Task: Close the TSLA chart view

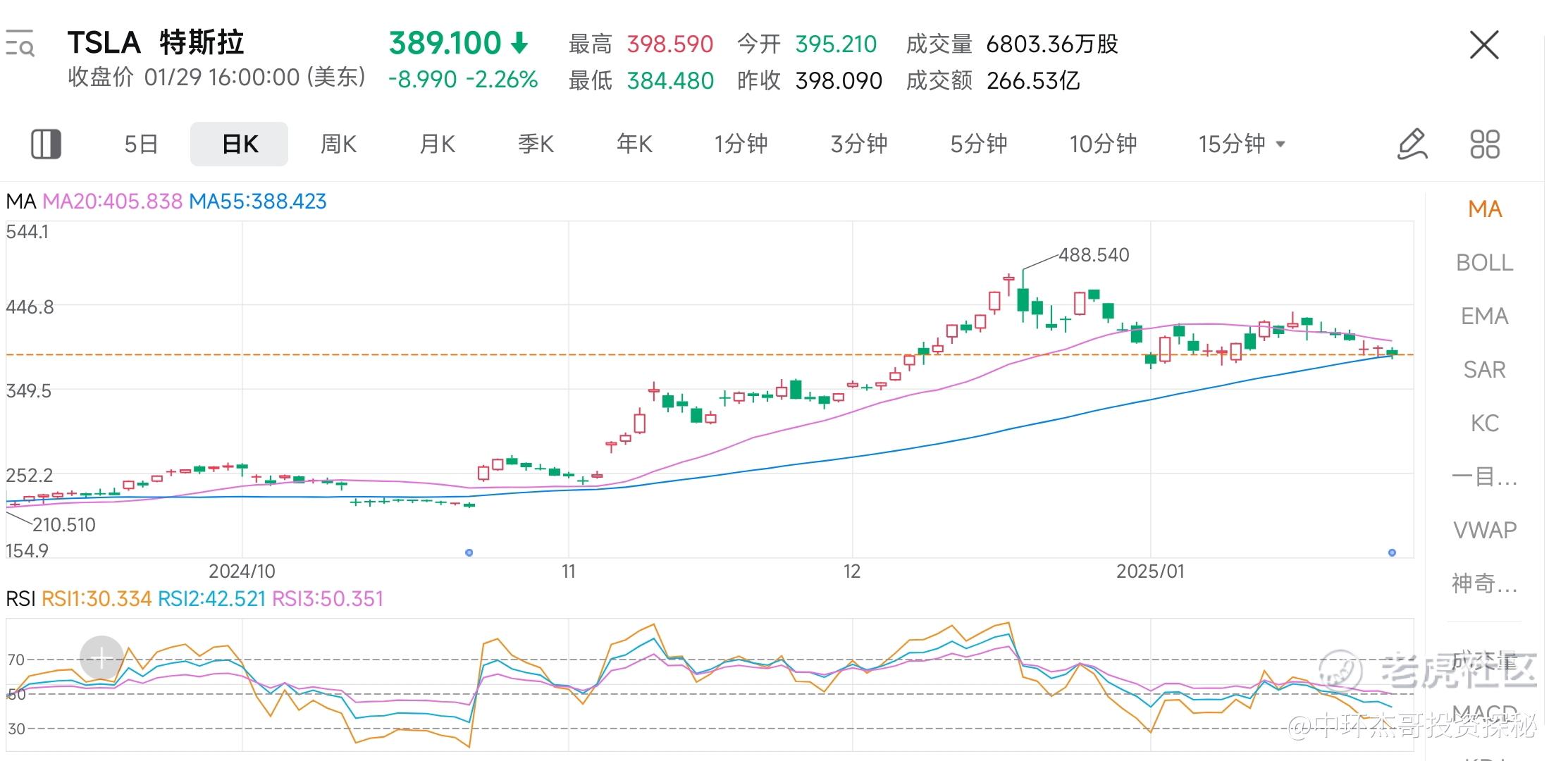Action: point(1484,45)
